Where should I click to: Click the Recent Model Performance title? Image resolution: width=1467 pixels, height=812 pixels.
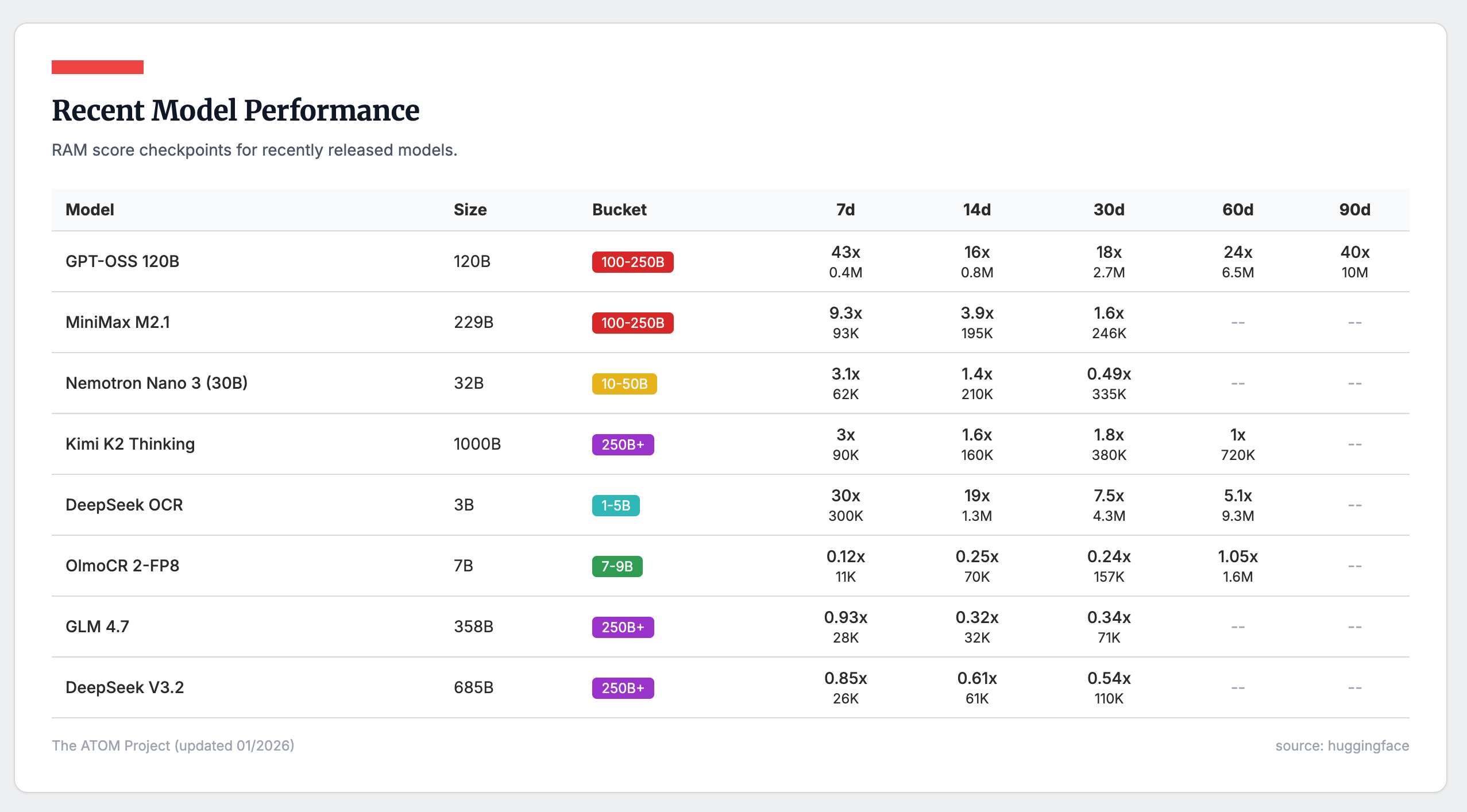(236, 110)
